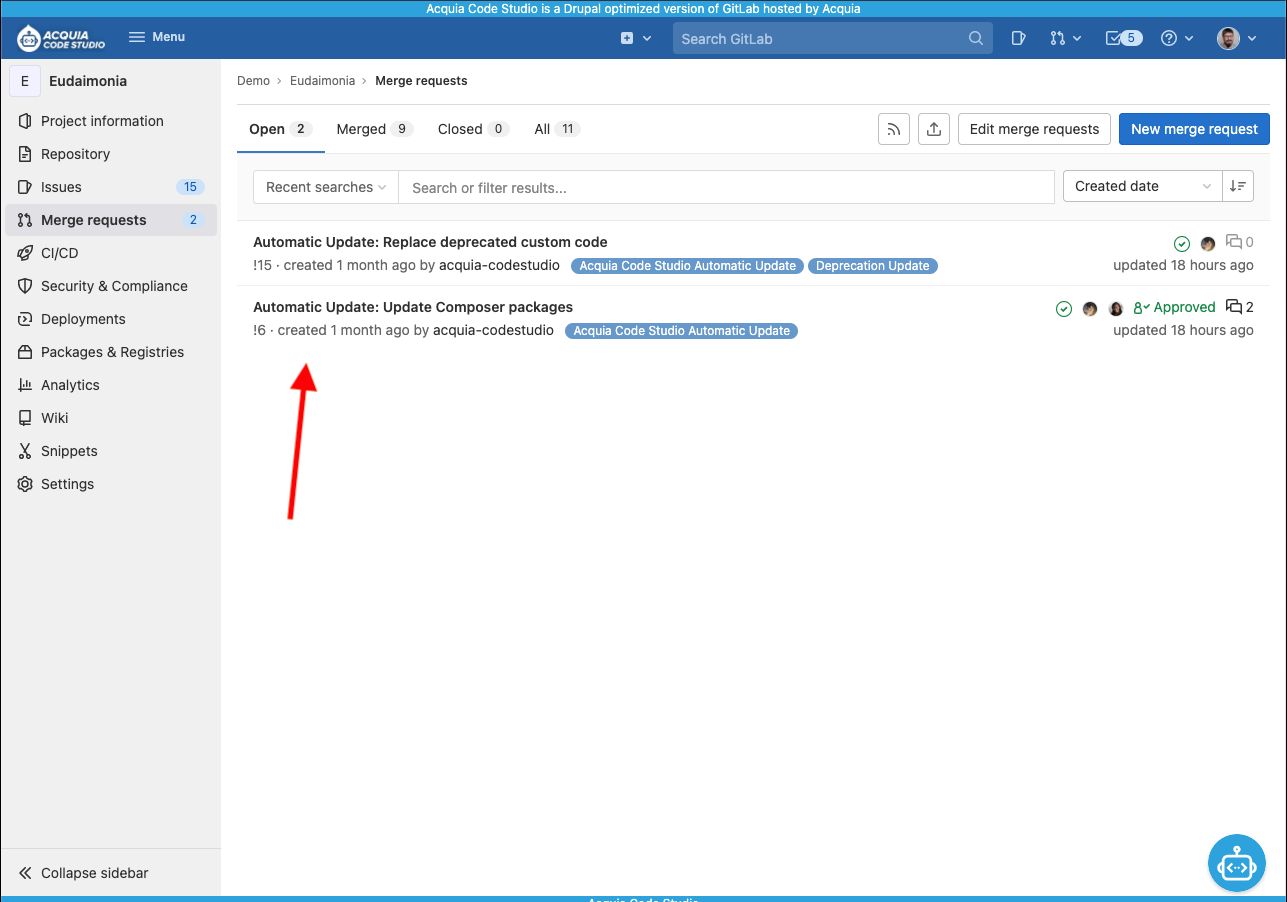
Task: Collapse the sidebar
Action: pos(110,873)
